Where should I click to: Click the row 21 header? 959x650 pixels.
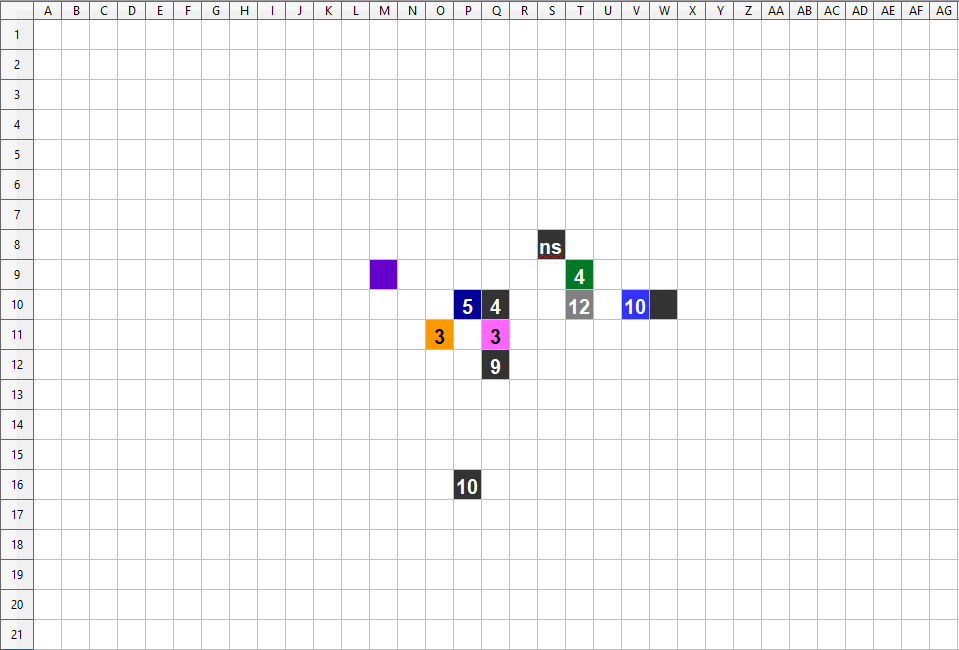[x=16, y=635]
